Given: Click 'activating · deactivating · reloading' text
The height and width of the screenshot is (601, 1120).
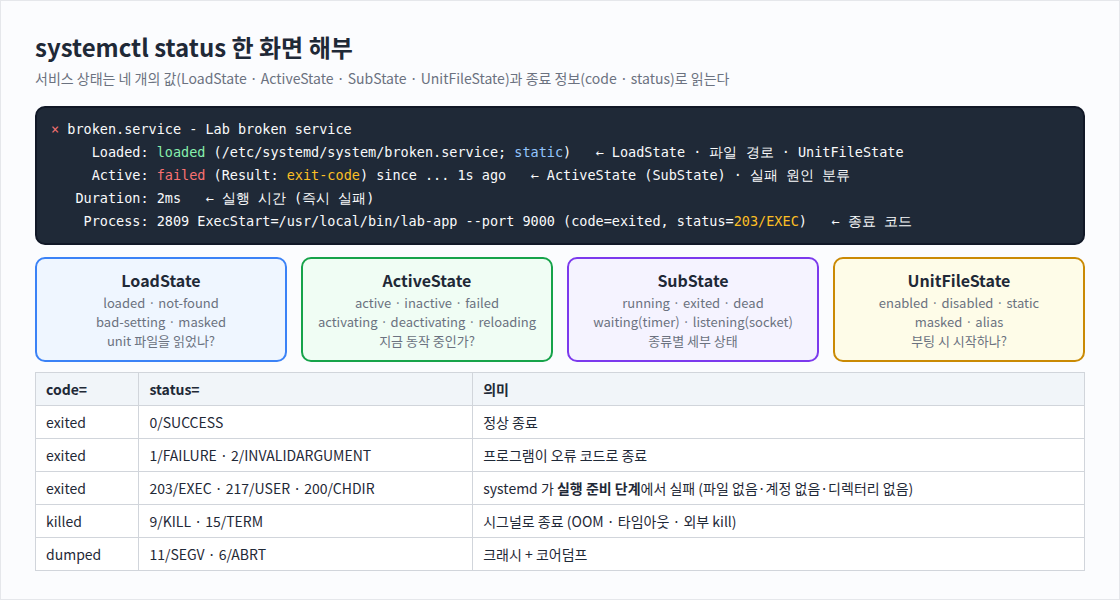Looking at the screenshot, I should (x=426, y=322).
